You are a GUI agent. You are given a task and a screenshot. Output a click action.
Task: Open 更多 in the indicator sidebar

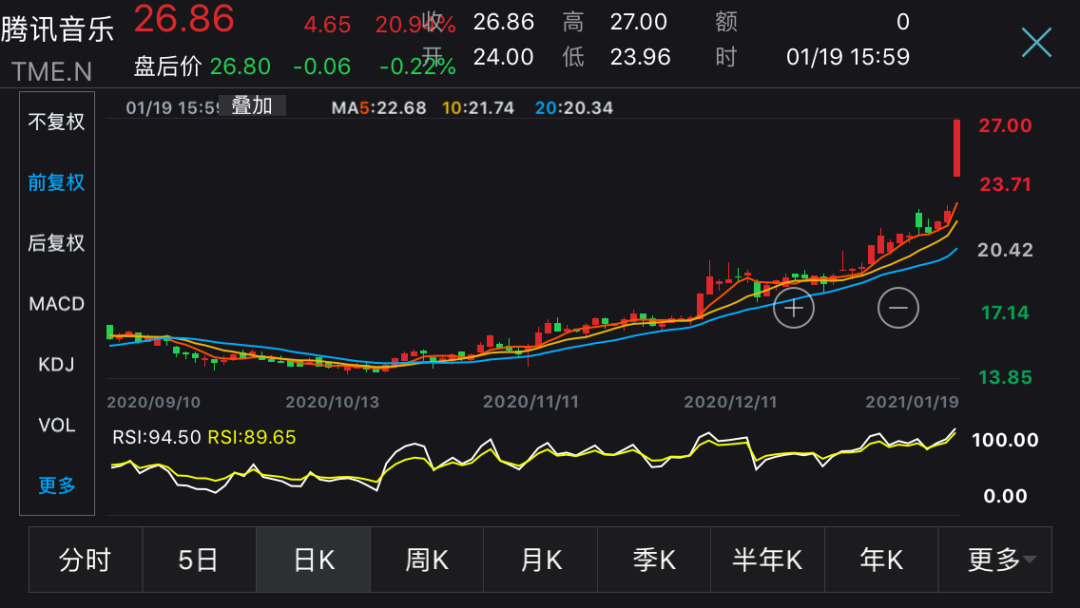(x=56, y=485)
